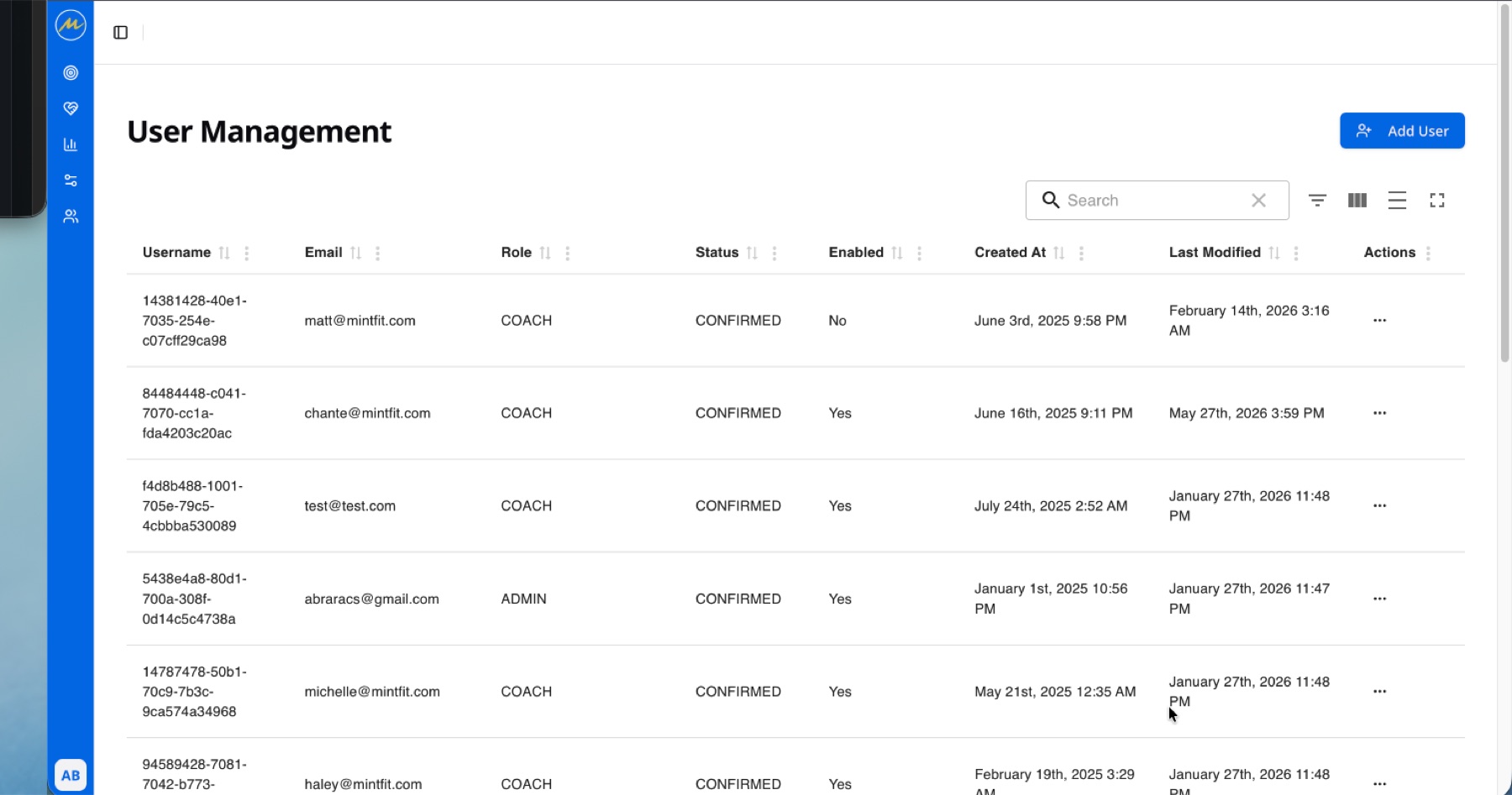
Task: Click the page vertical scrollbar thumb
Action: 1504,183
